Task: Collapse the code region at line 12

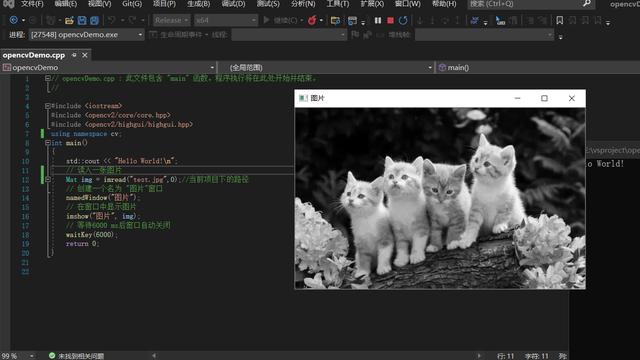Action: pyautogui.click(x=48, y=179)
